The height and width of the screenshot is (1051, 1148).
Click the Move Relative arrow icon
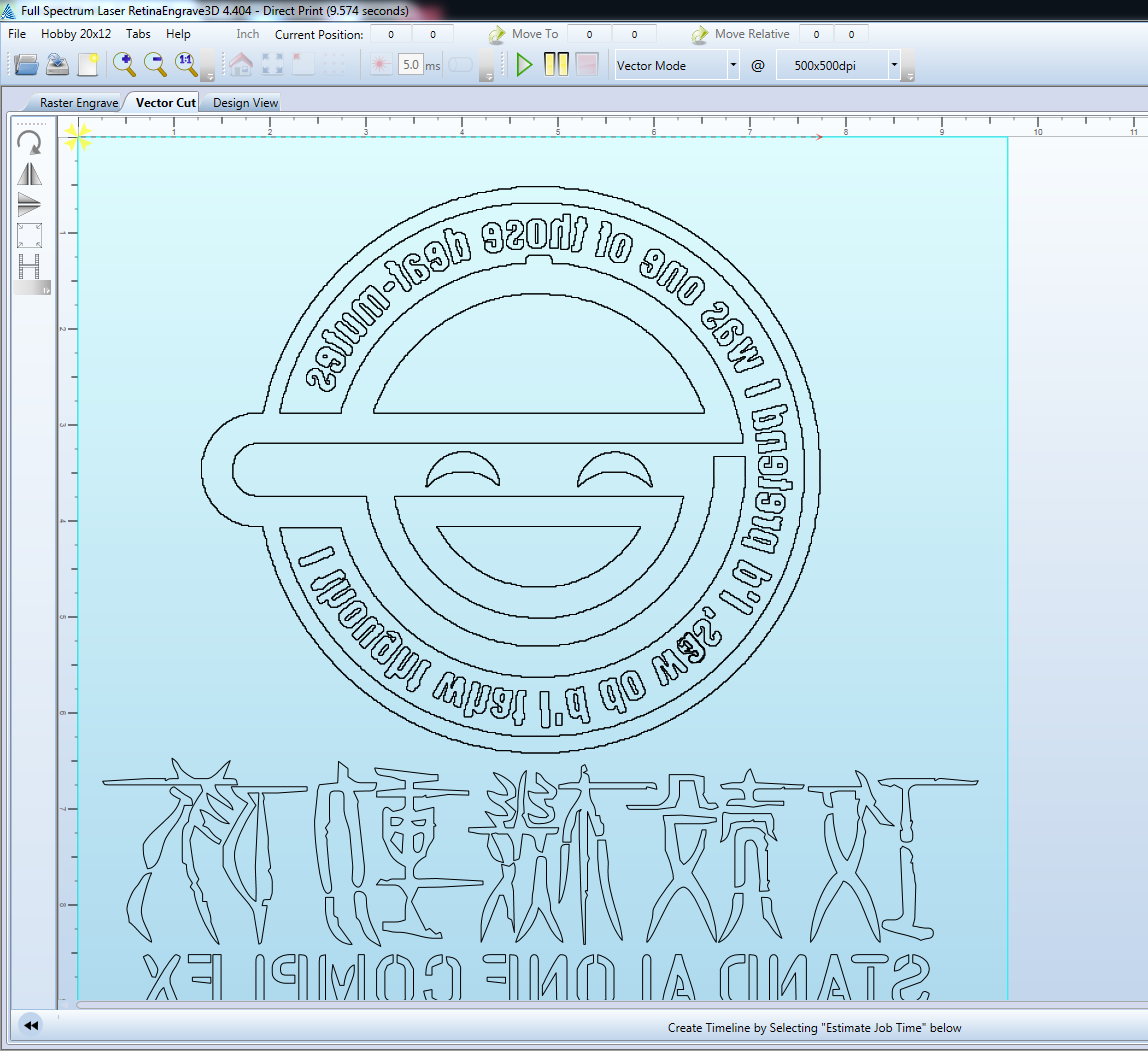[700, 34]
